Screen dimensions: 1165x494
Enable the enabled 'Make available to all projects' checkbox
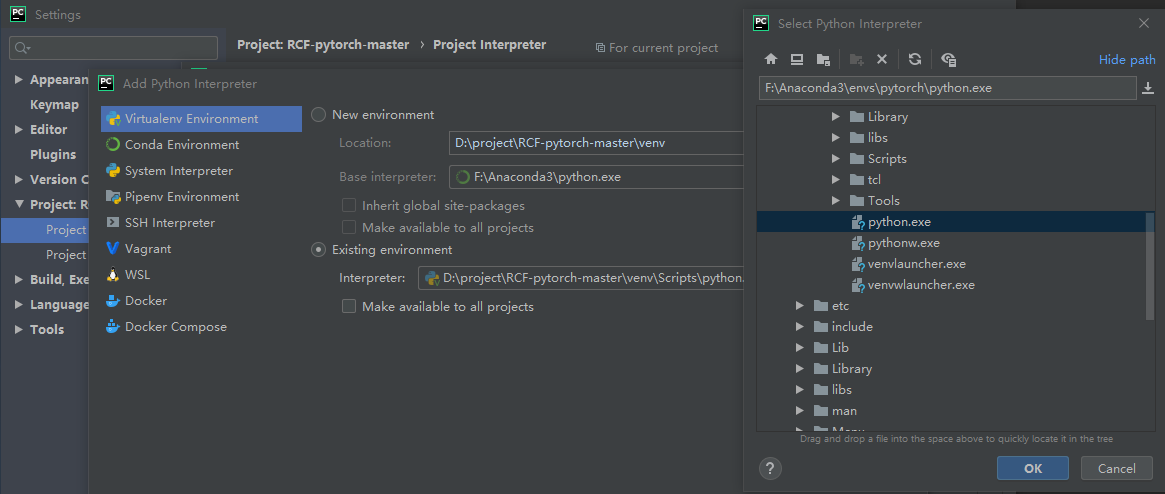pos(349,307)
